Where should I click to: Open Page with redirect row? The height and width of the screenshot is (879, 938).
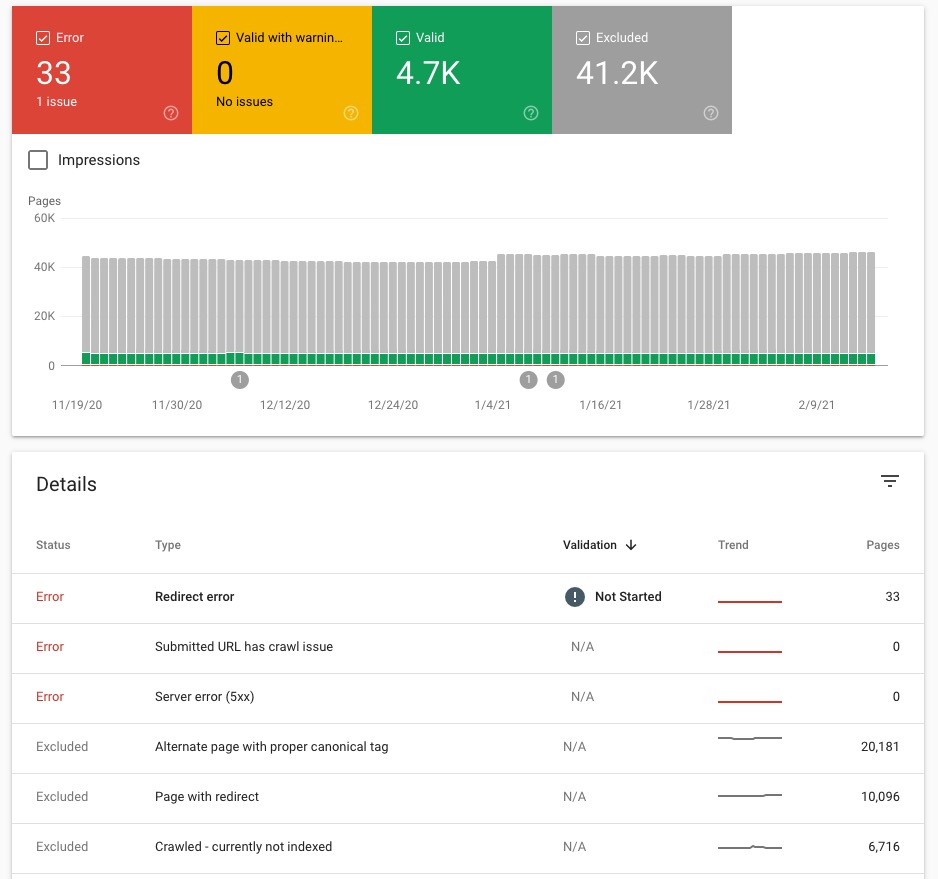tap(468, 798)
